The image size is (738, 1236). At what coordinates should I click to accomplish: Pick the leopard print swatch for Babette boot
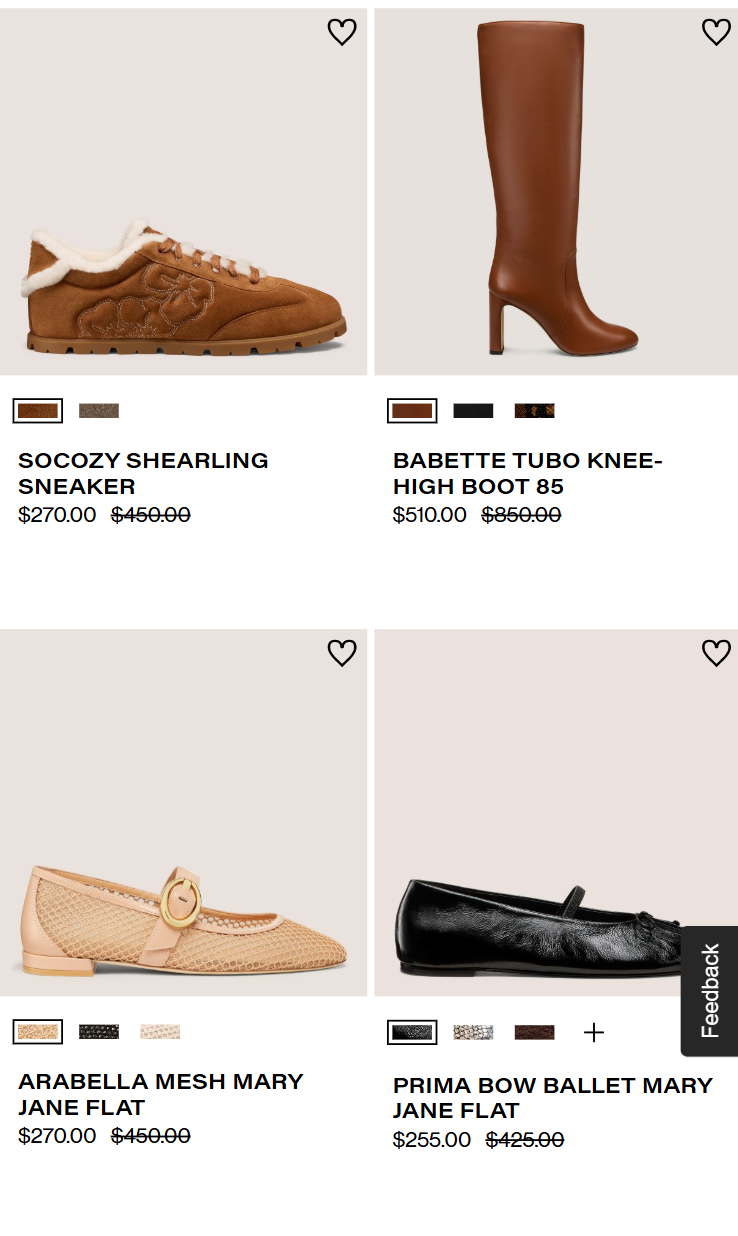point(534,411)
